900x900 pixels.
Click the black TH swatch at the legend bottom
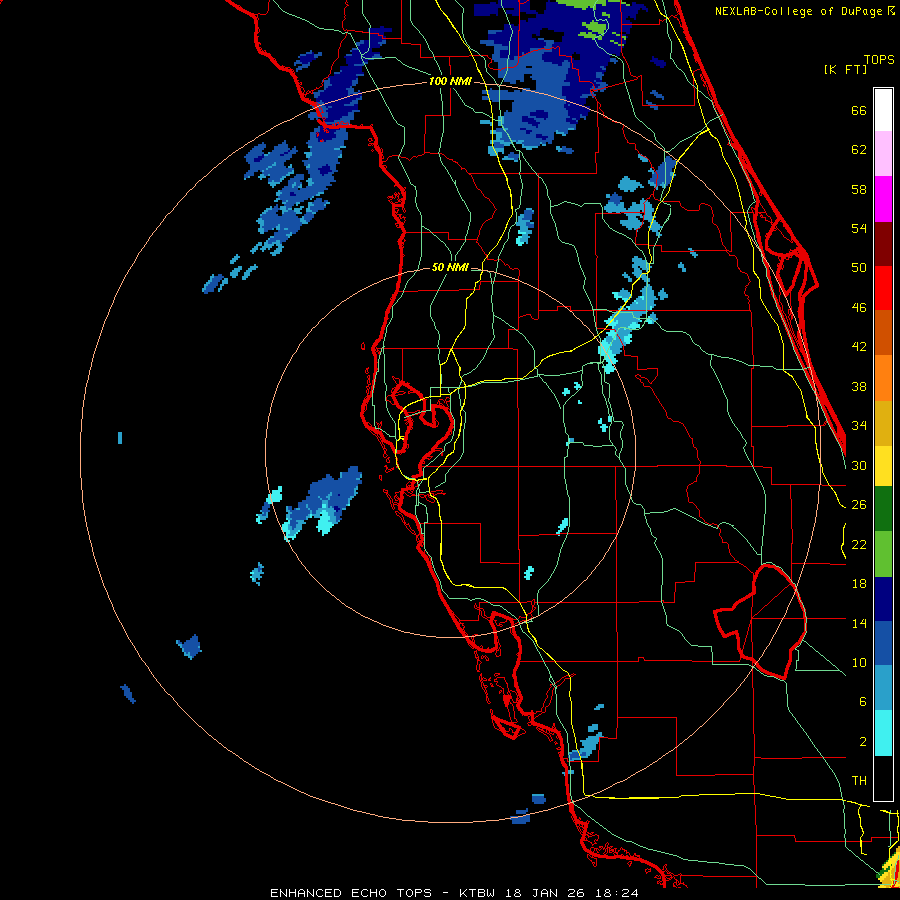coord(883,778)
